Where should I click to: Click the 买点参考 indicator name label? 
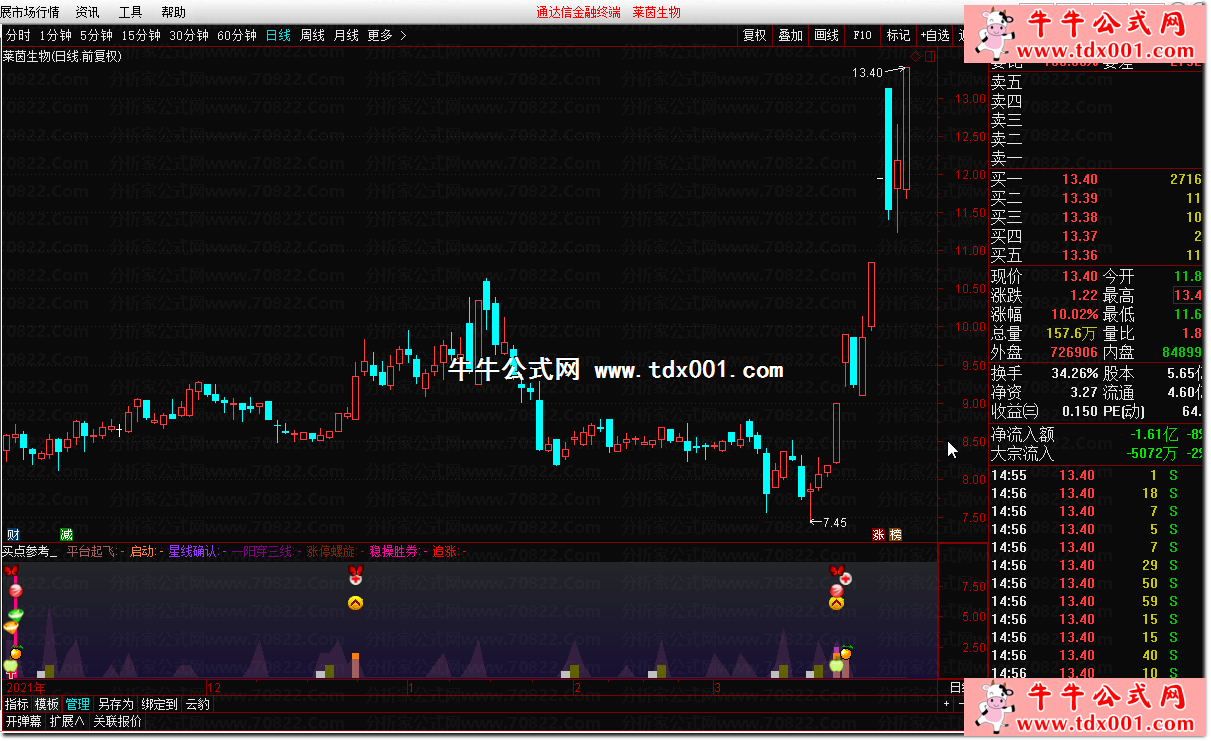[x=28, y=551]
